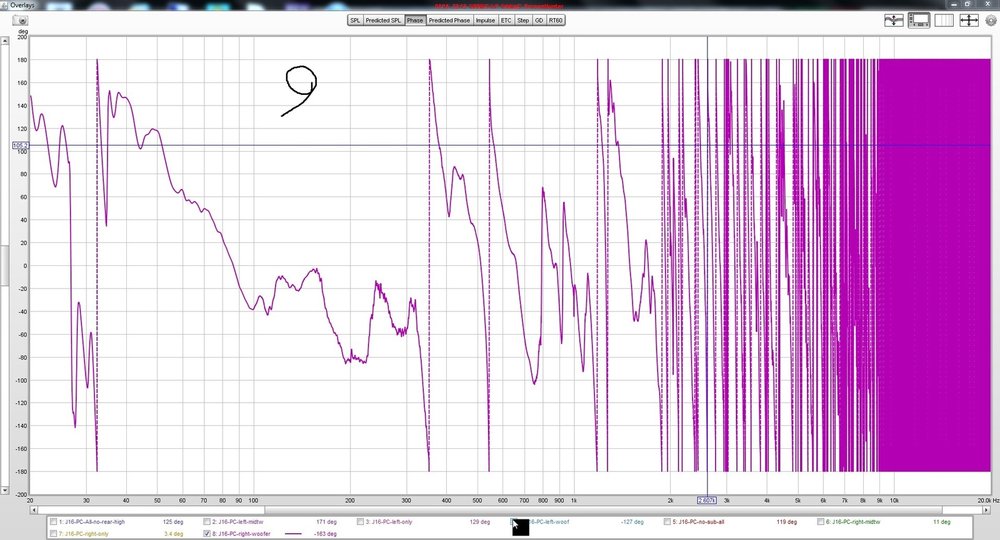Click the 1: J16-PC-All-no-rear-high trace label
1000x540 pixels.
pyautogui.click(x=92, y=522)
